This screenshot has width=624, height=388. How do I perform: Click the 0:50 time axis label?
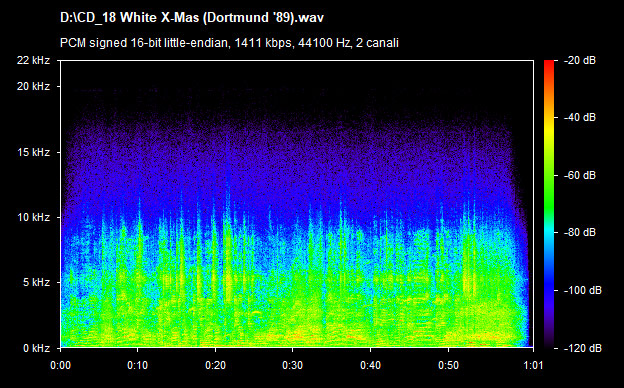(448, 365)
